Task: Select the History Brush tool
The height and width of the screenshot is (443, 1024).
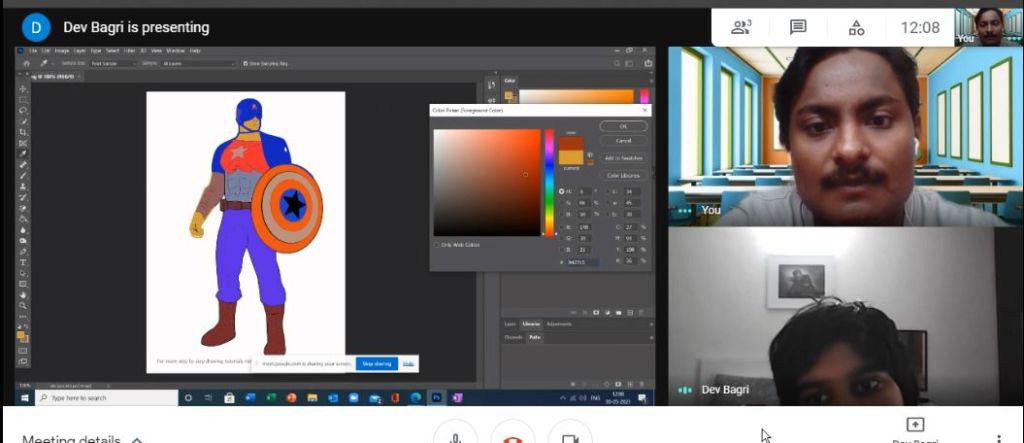Action: pos(23,197)
